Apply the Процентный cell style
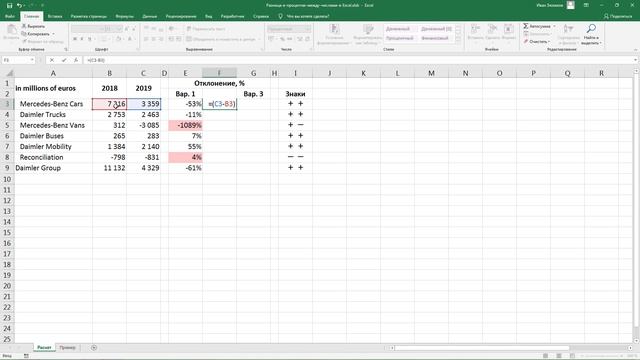The height and width of the screenshot is (360, 640). [x=400, y=38]
